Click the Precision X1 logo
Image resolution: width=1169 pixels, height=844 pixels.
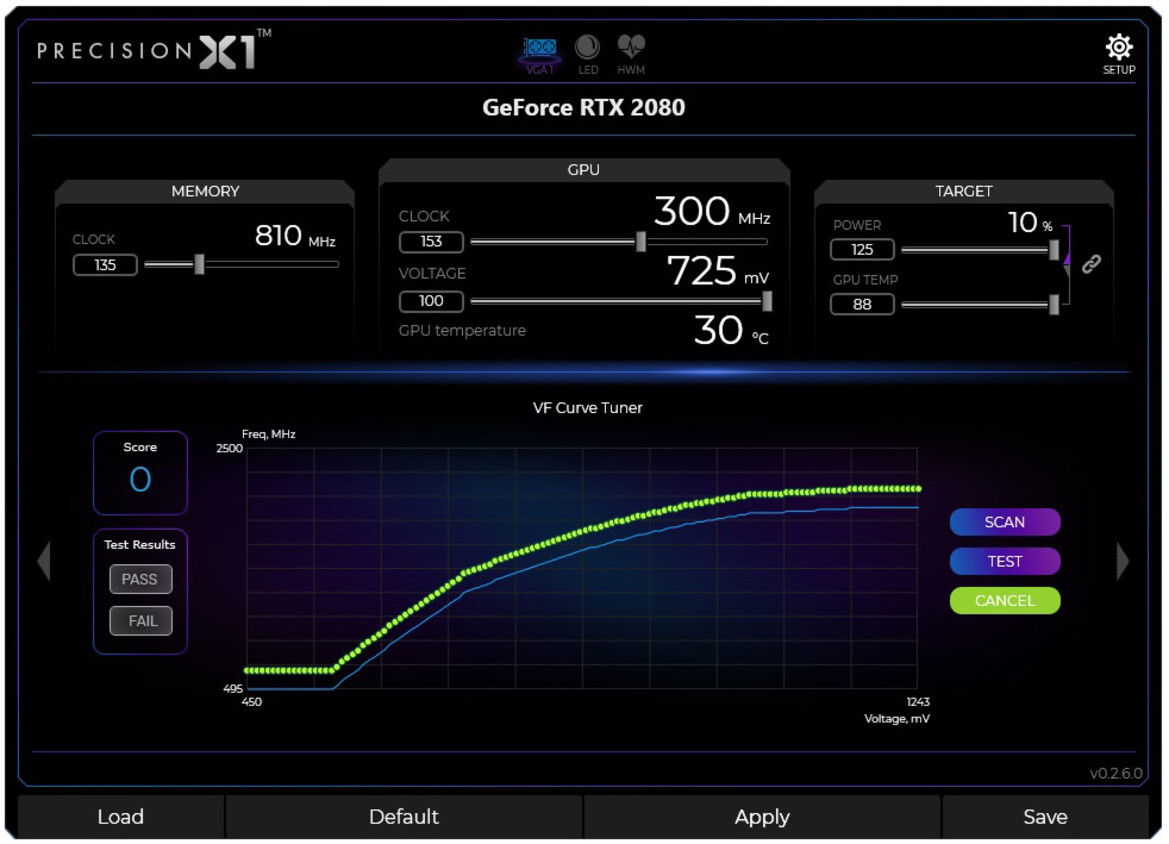(154, 50)
